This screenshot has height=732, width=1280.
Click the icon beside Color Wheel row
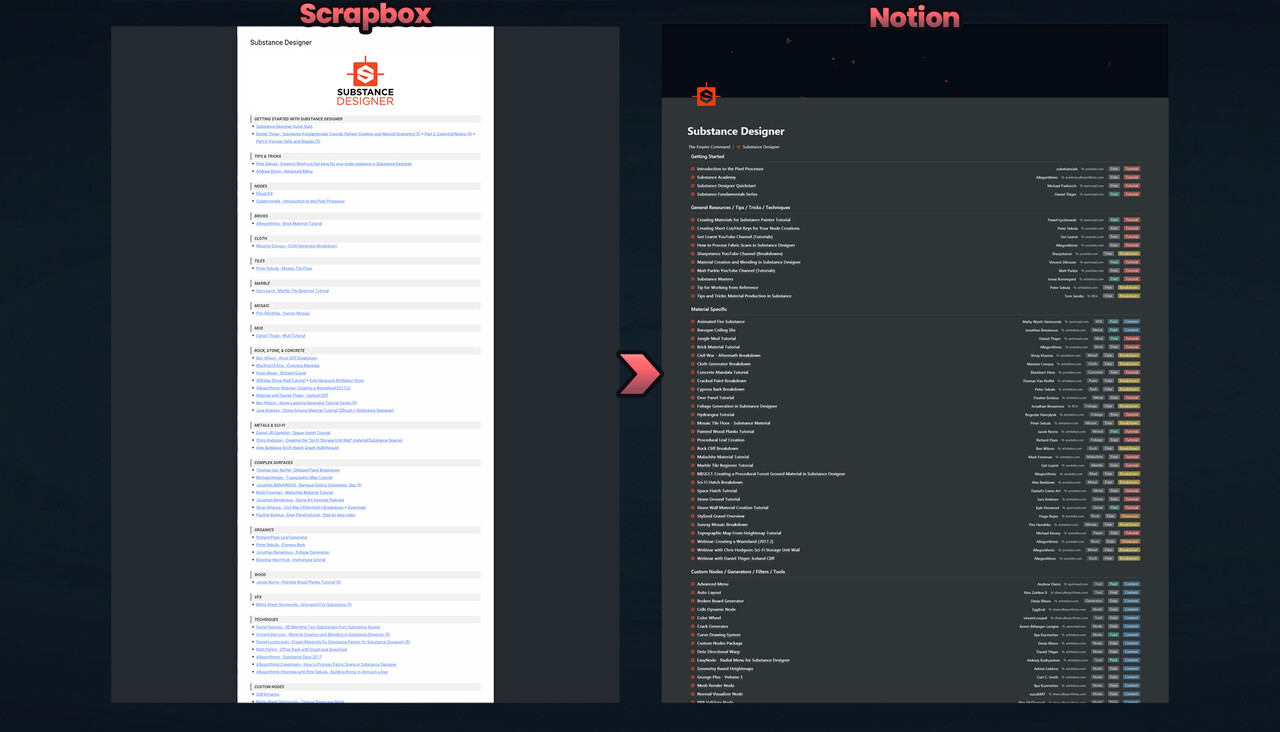pos(692,618)
